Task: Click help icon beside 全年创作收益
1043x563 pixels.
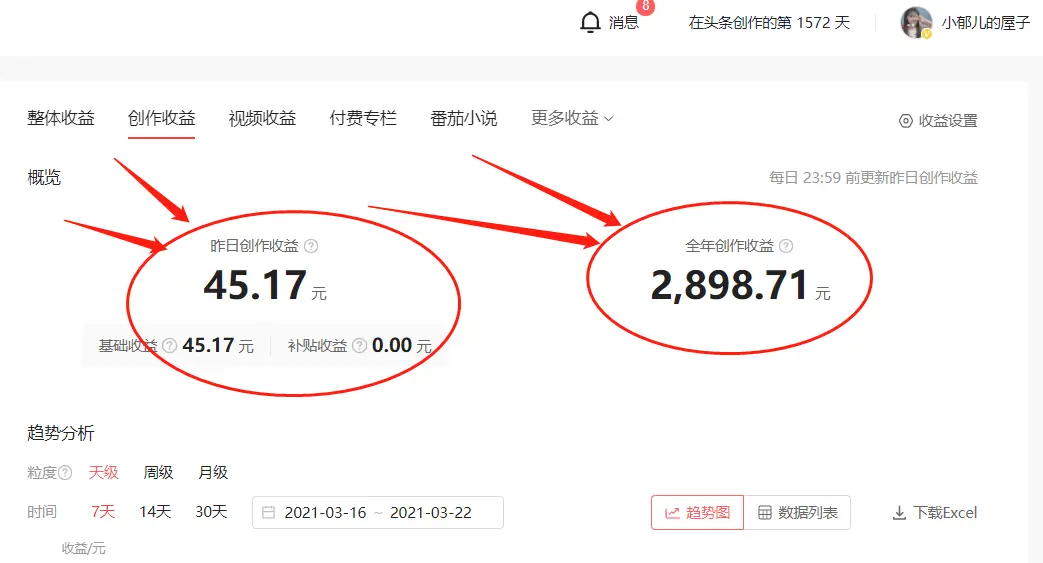Action: pos(786,246)
